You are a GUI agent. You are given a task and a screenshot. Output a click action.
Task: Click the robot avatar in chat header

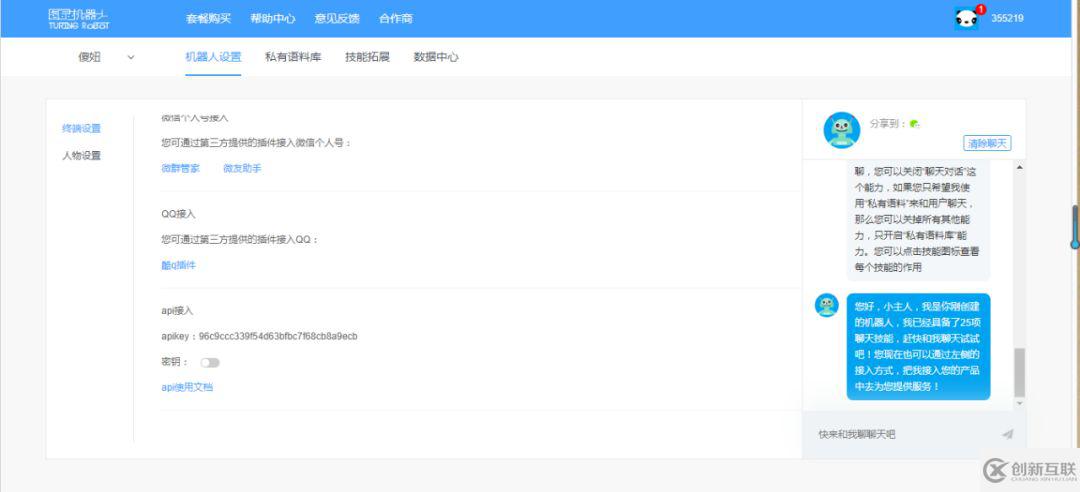tap(841, 130)
